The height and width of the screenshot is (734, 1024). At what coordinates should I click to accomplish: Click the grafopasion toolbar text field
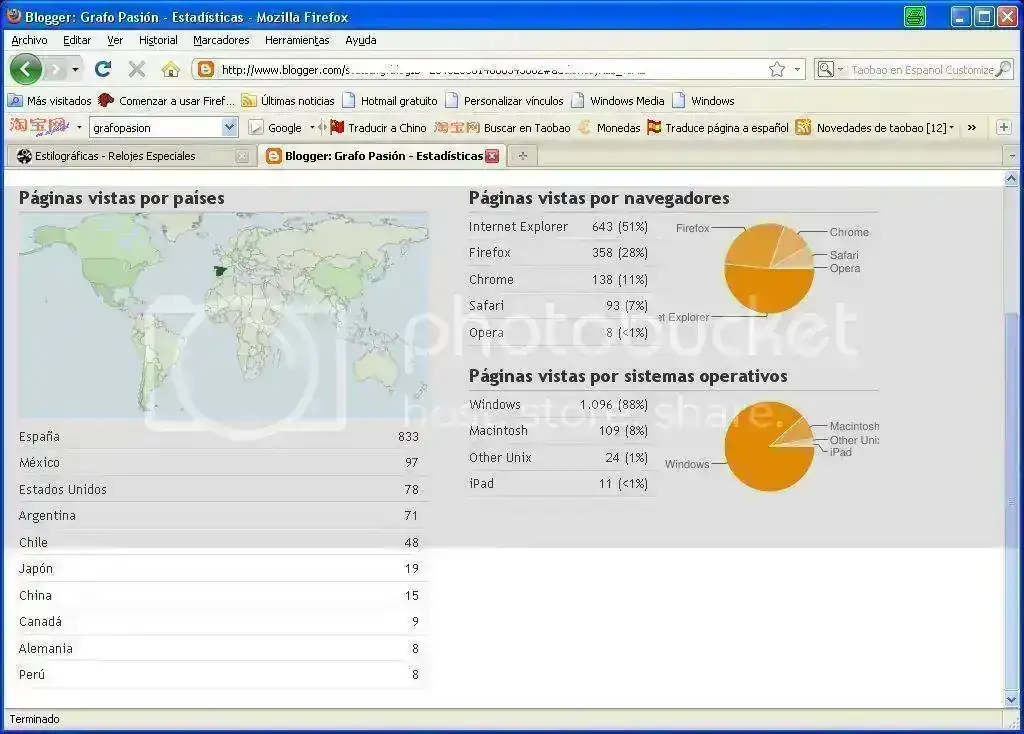(155, 127)
